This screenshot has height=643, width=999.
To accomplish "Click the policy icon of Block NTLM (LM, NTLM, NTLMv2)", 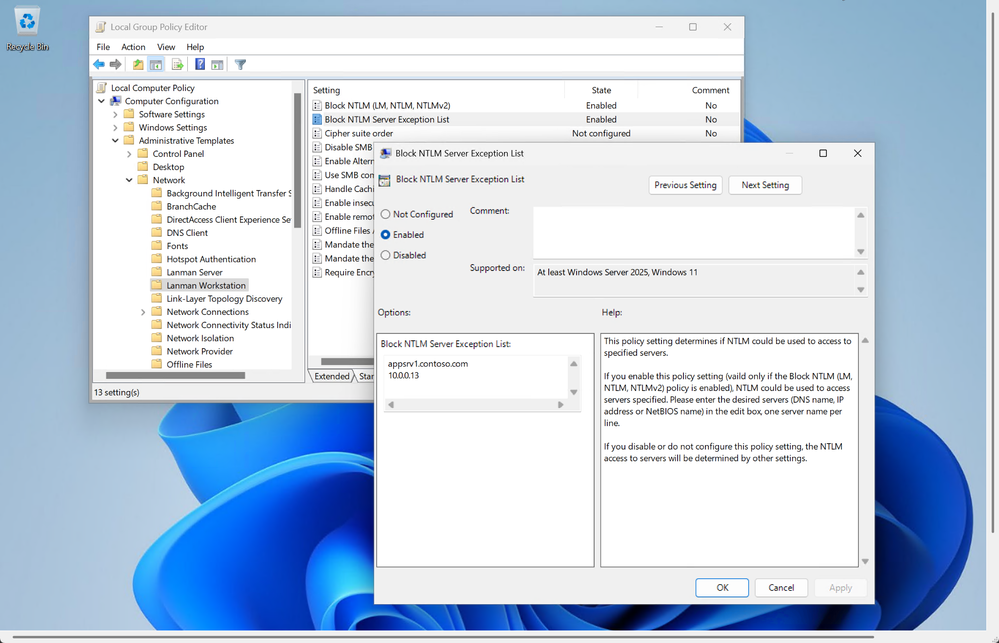I will [x=317, y=106].
